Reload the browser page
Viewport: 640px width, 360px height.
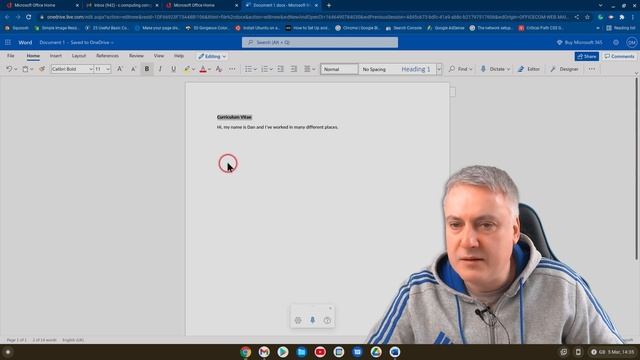point(29,17)
